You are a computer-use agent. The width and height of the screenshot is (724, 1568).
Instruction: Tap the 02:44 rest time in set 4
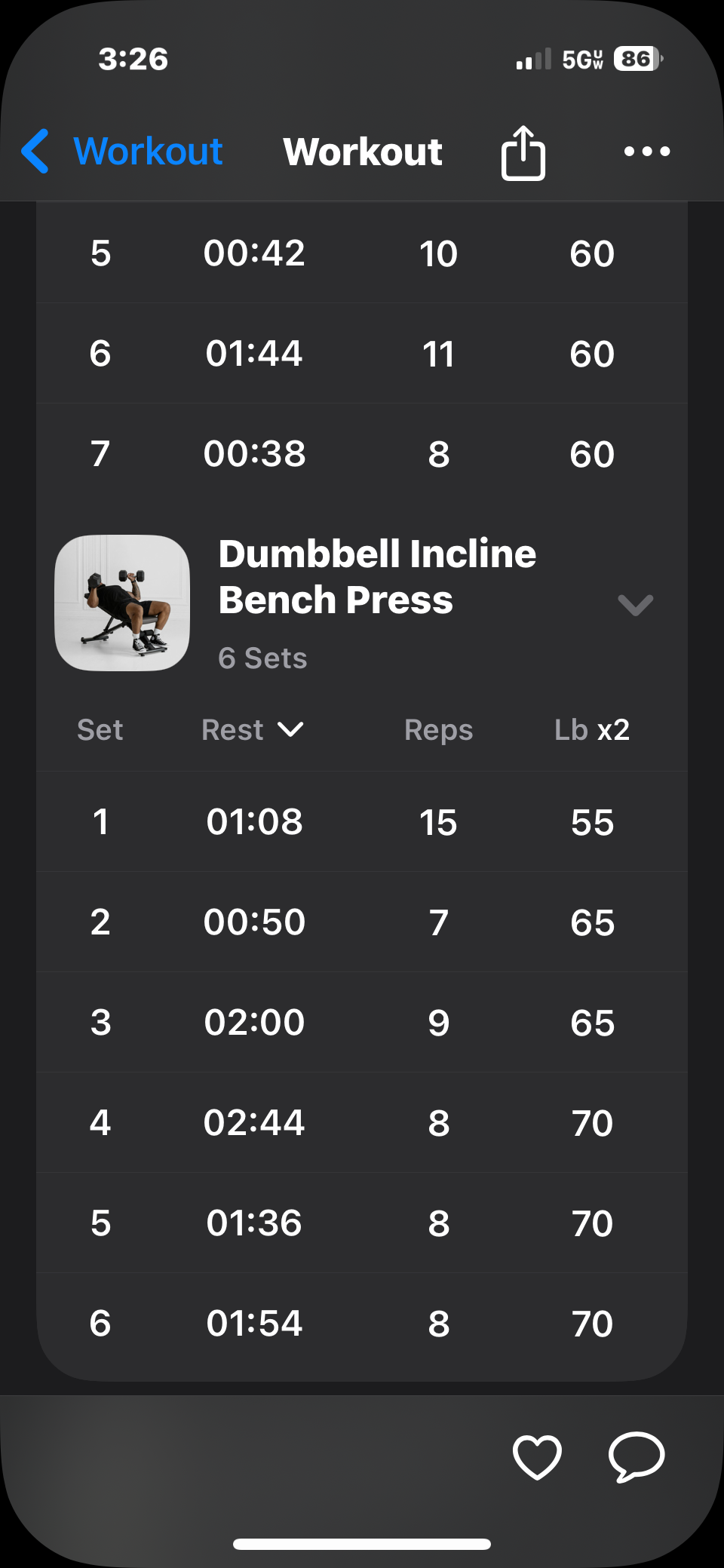[x=254, y=1122]
